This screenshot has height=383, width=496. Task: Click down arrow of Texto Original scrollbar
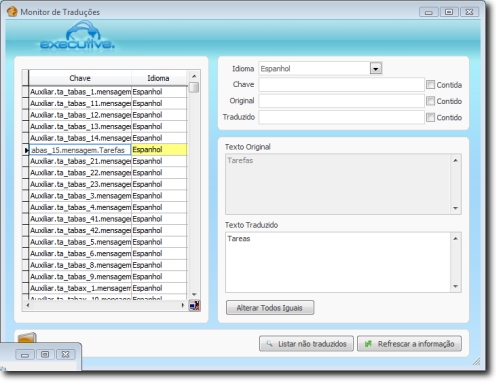coord(456,208)
